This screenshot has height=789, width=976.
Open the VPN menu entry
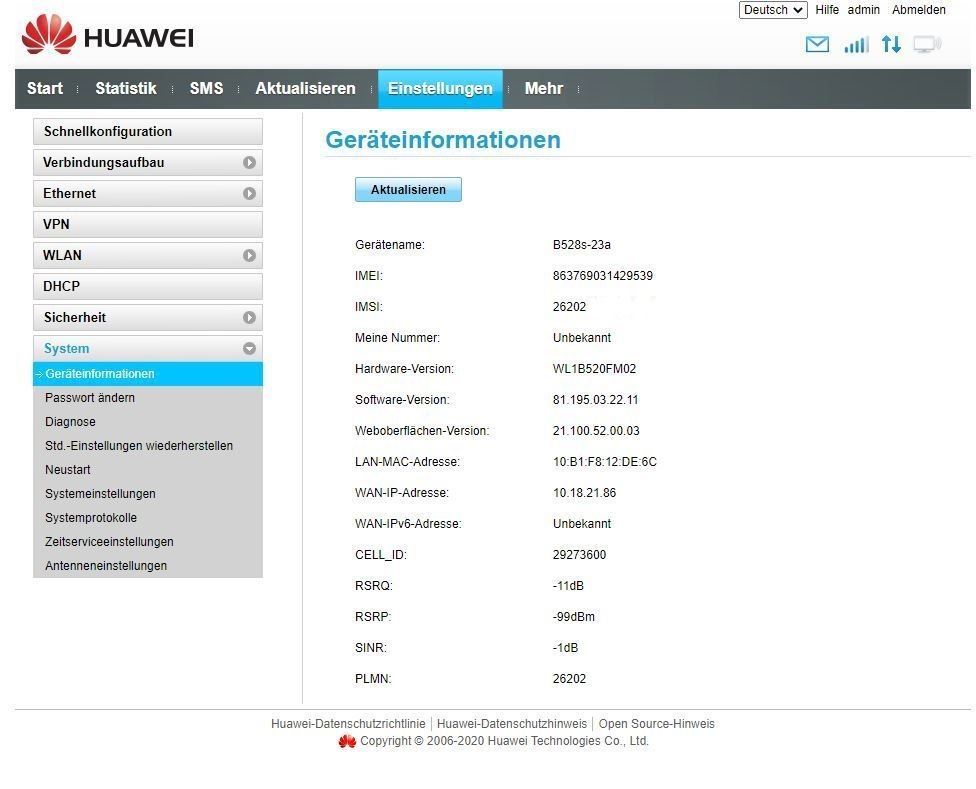[148, 225]
